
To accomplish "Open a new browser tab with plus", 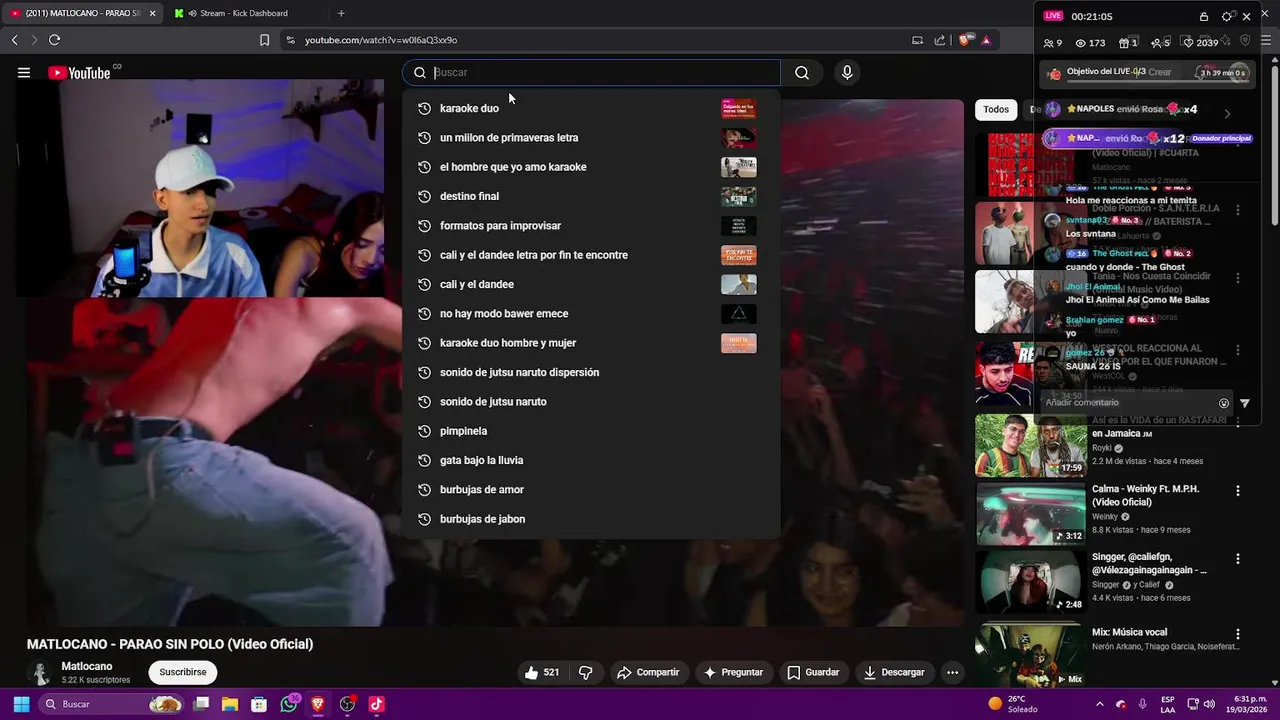I will (341, 13).
